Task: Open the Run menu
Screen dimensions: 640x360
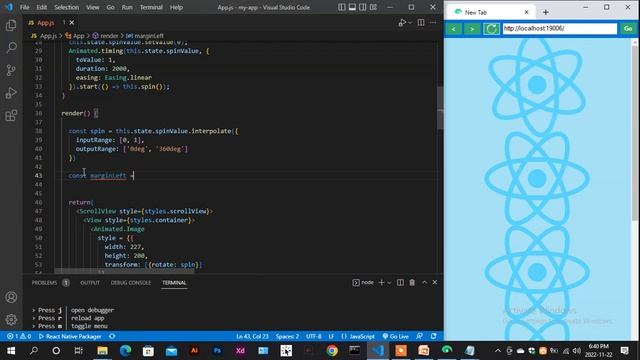Action: point(127,7)
